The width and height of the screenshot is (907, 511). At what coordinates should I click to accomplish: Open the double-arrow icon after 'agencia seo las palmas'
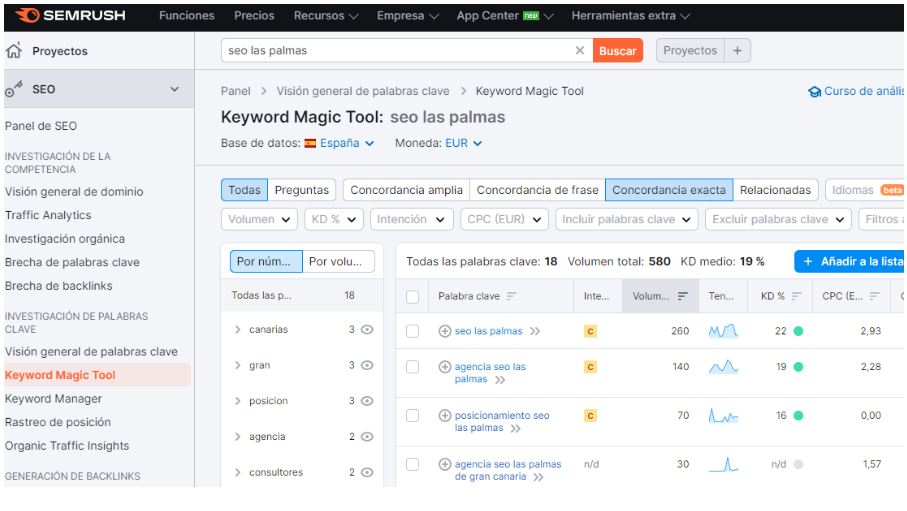coord(500,380)
